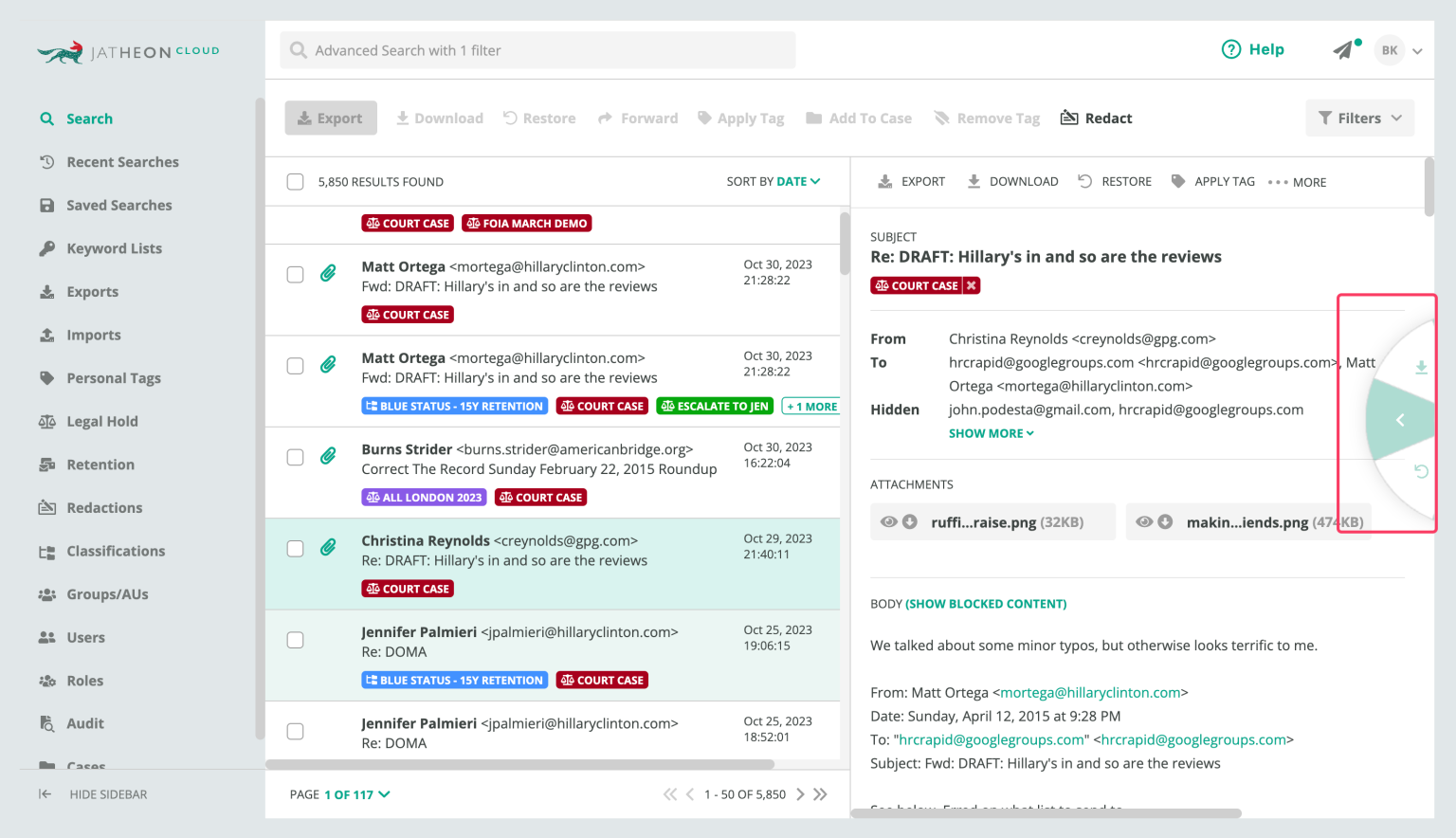The image size is (1456, 838).
Task: Preview the makin...iends.png attachment with the eye icon
Action: (1144, 520)
